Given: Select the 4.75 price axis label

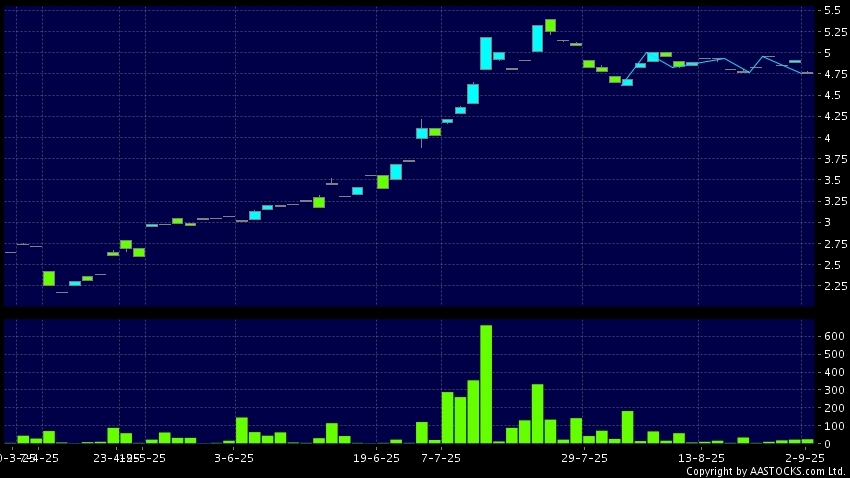Looking at the screenshot, I should (831, 74).
